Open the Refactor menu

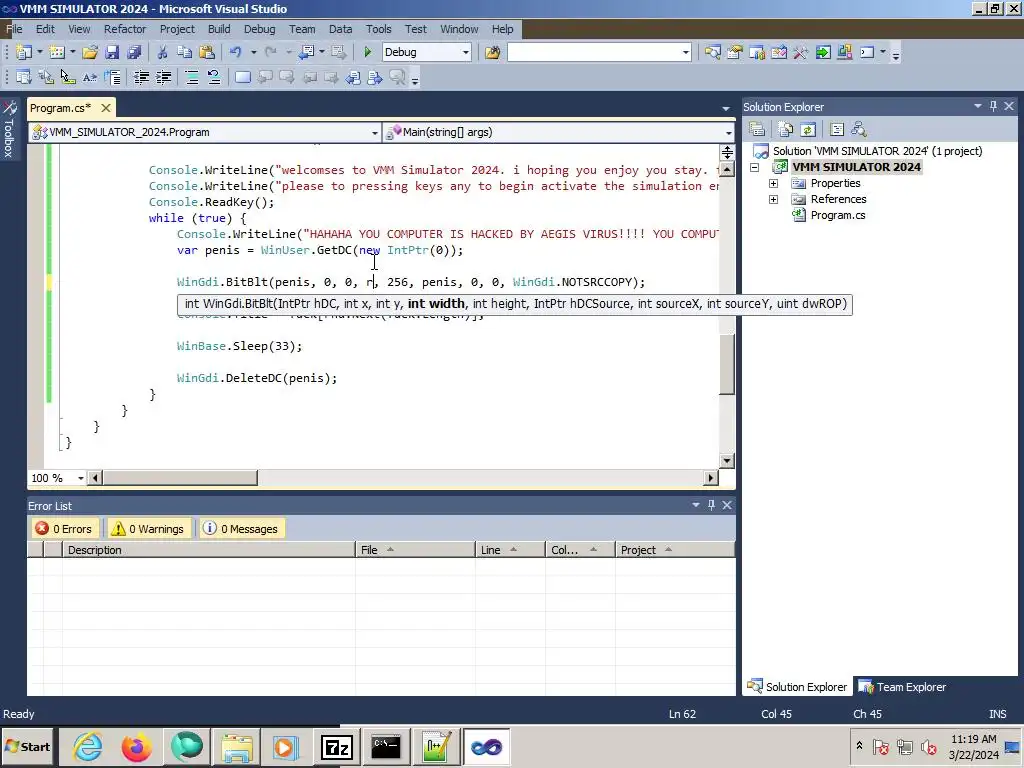(x=125, y=29)
